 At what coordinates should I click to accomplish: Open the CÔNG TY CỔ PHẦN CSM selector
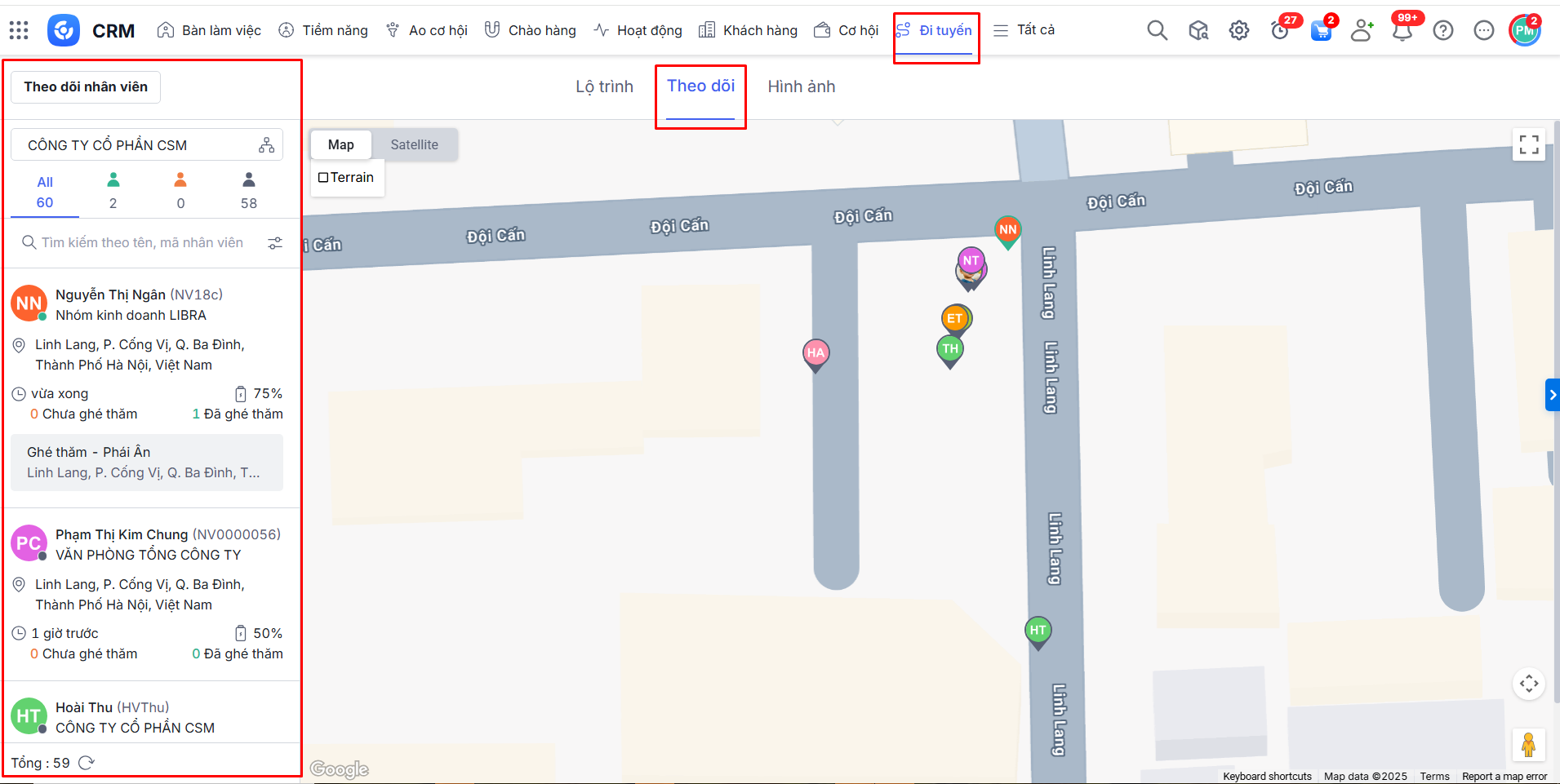tap(147, 145)
